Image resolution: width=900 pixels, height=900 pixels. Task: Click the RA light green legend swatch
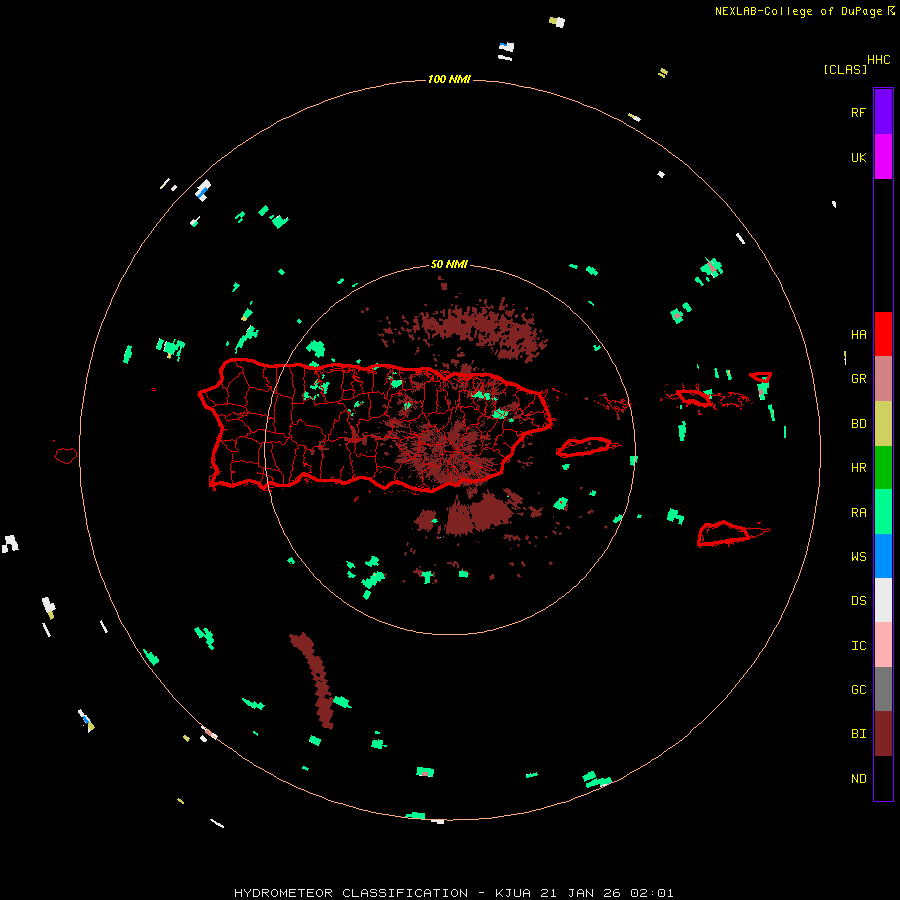(883, 512)
